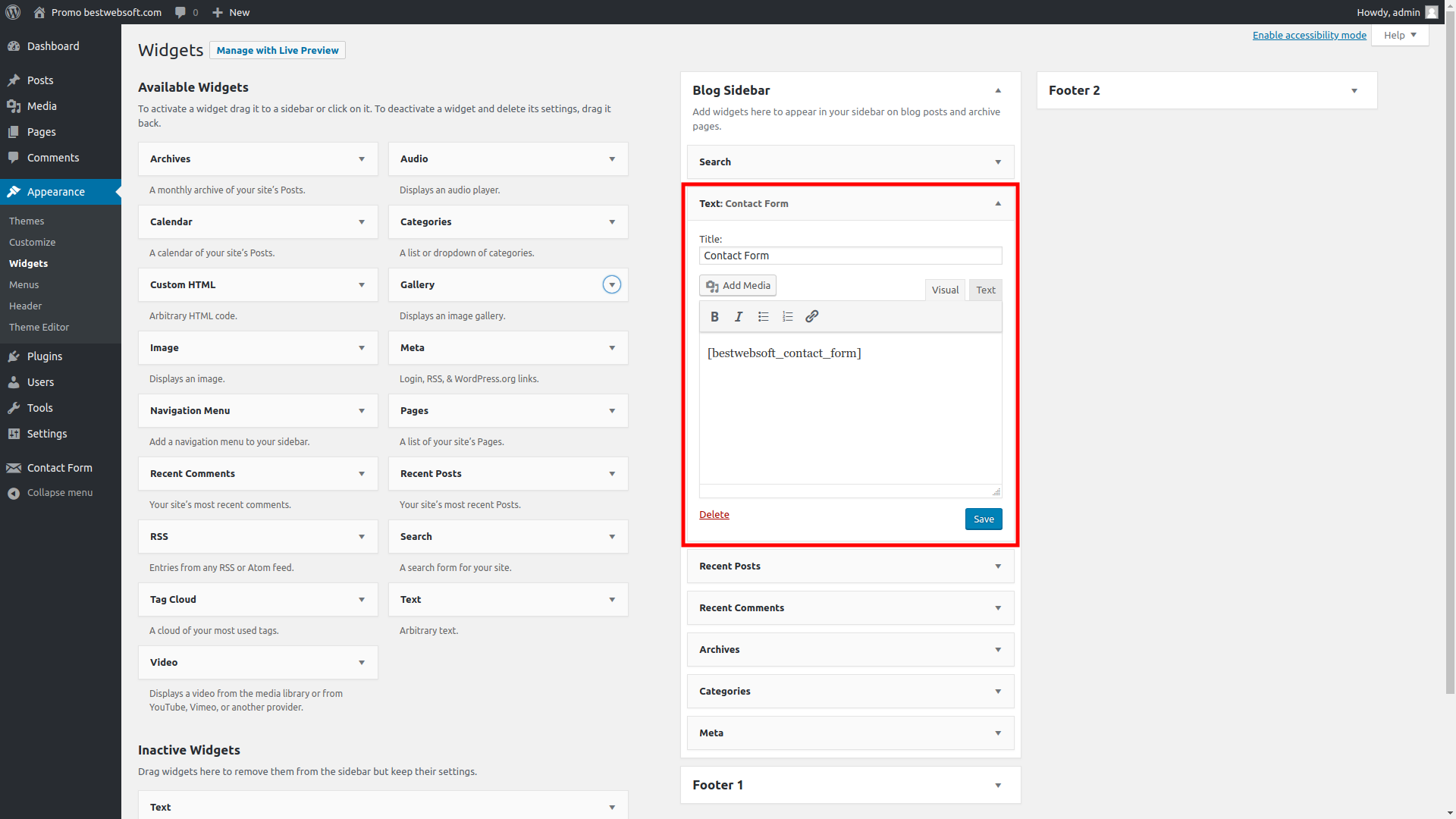Open the WordPress logo menu

point(12,12)
